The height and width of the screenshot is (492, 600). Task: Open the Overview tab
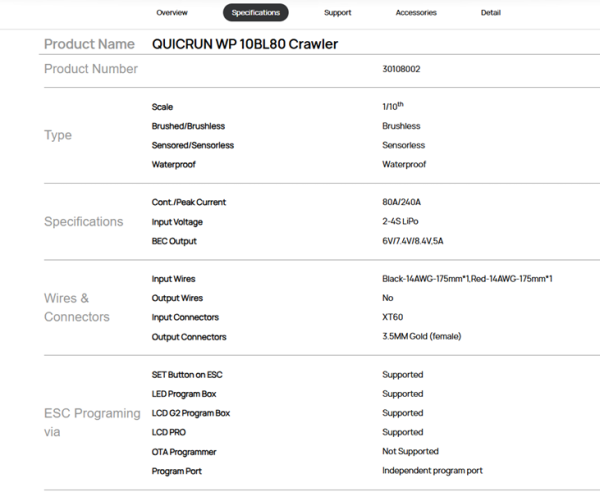coord(172,13)
